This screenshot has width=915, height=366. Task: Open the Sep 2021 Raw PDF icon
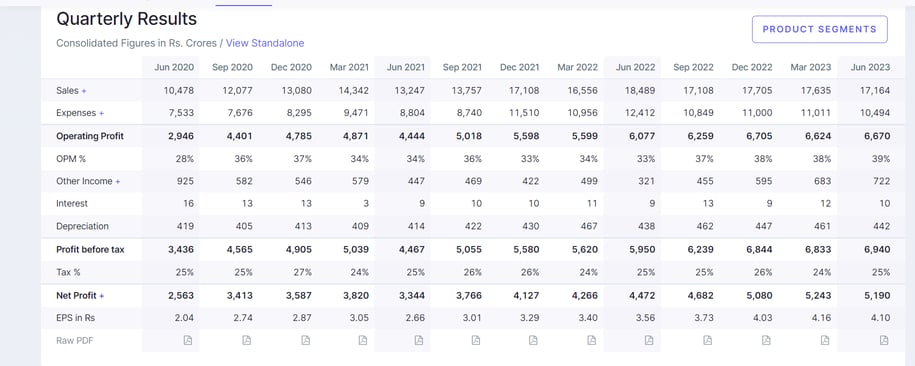pos(476,340)
